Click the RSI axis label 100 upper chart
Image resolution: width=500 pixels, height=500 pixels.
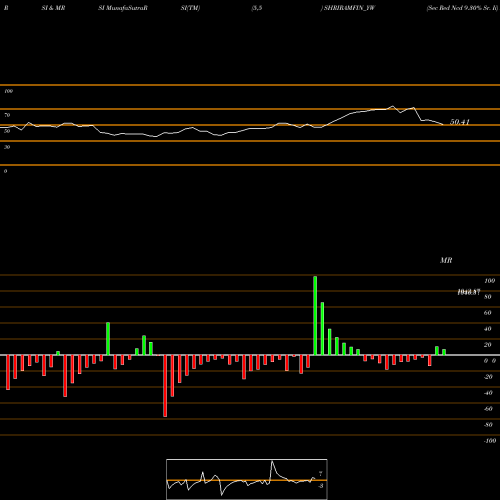pos(8,91)
